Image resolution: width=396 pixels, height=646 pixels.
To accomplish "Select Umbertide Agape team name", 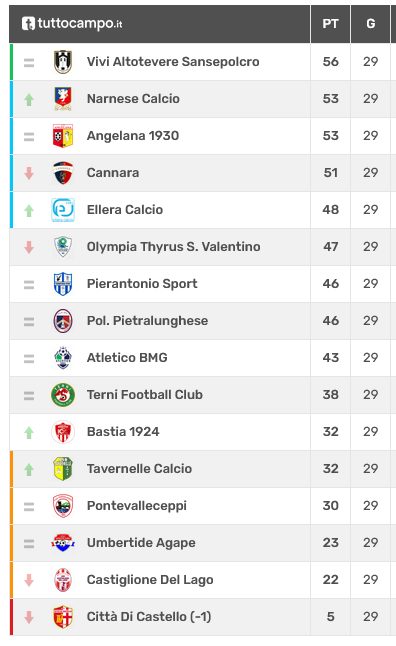I will click(x=141, y=543).
